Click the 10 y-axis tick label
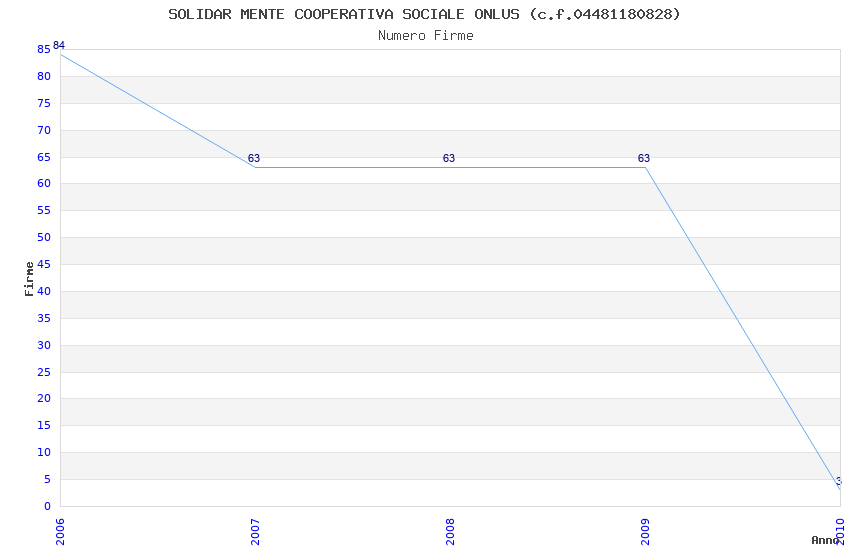This screenshot has height=550, width=850. coord(44,452)
